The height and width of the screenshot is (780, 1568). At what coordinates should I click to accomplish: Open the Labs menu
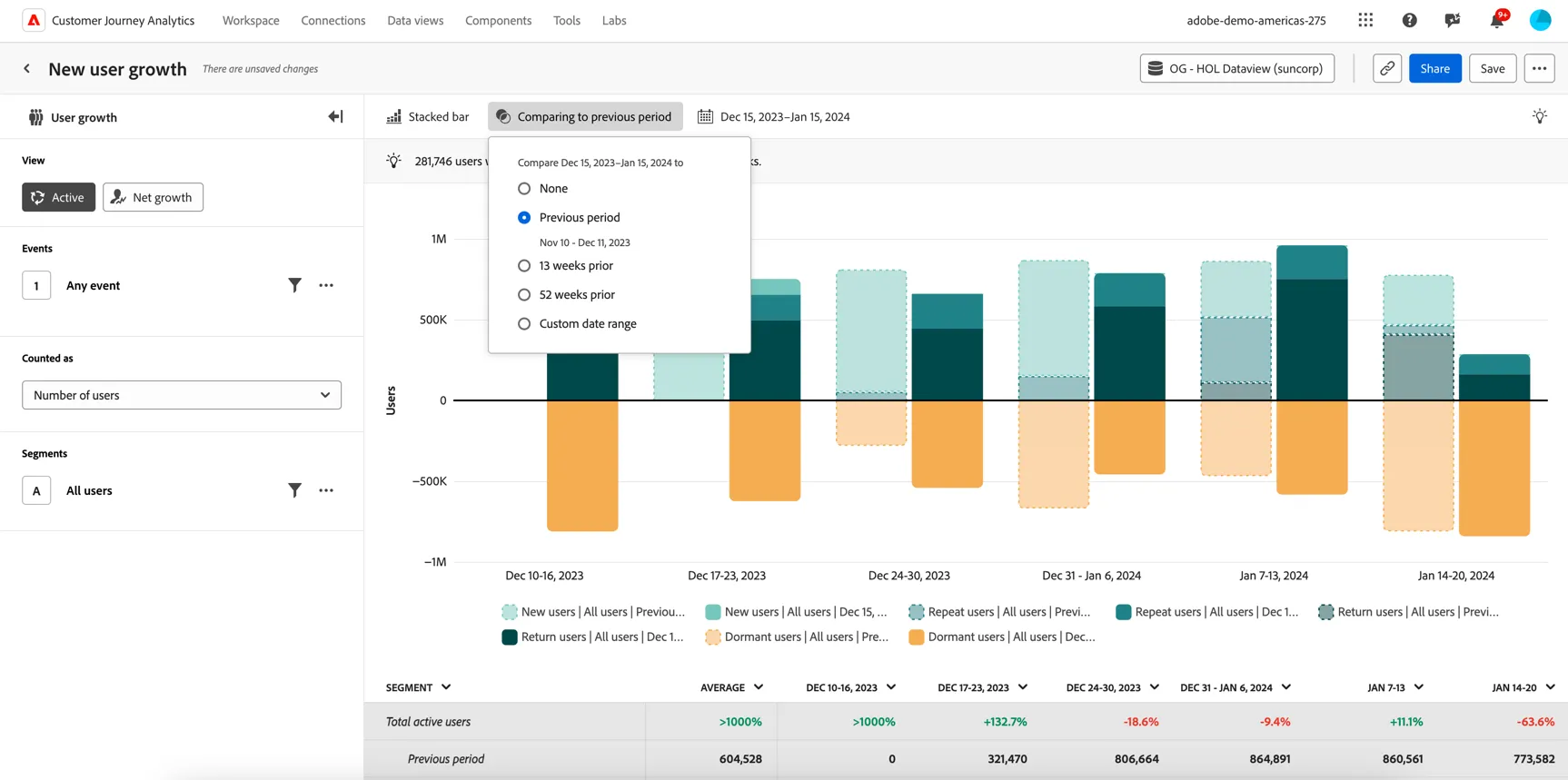tap(614, 20)
